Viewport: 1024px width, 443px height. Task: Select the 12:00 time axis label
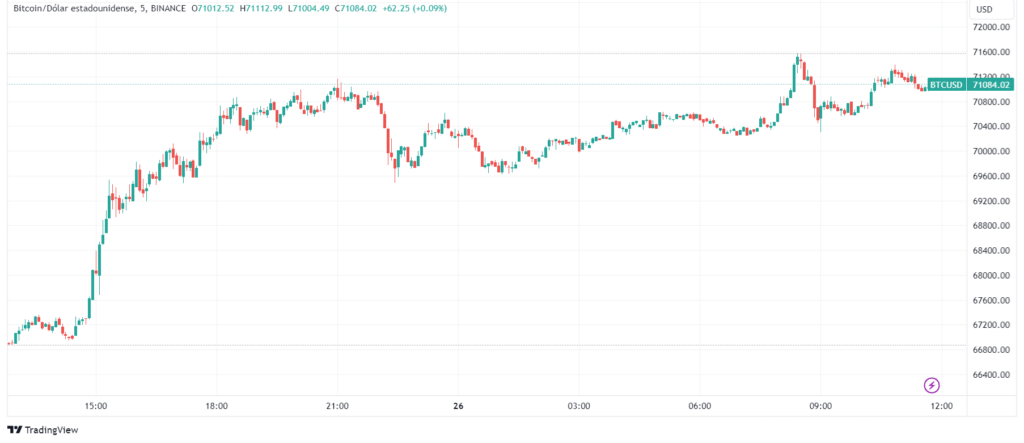pos(941,406)
